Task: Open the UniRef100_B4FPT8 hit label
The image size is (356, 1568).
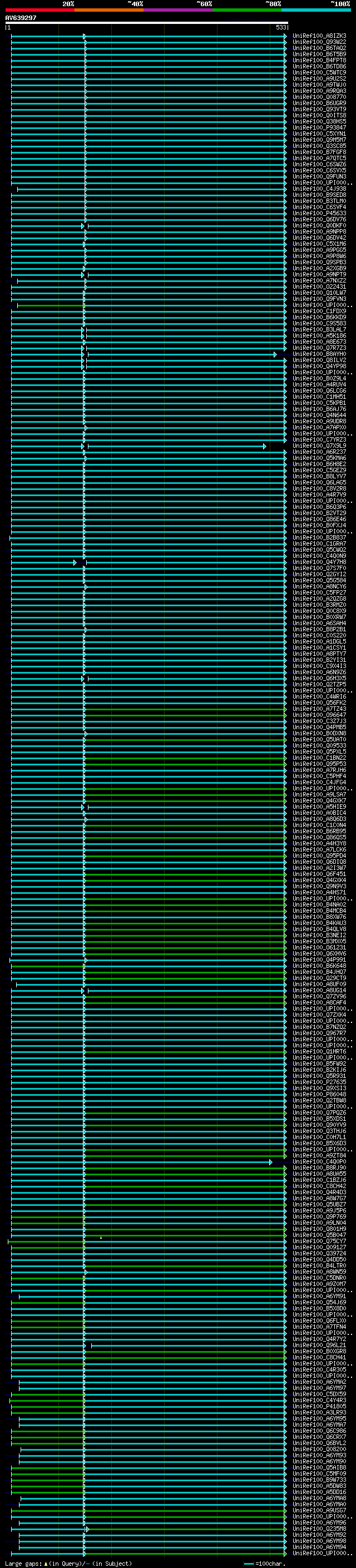Action: 319,60
